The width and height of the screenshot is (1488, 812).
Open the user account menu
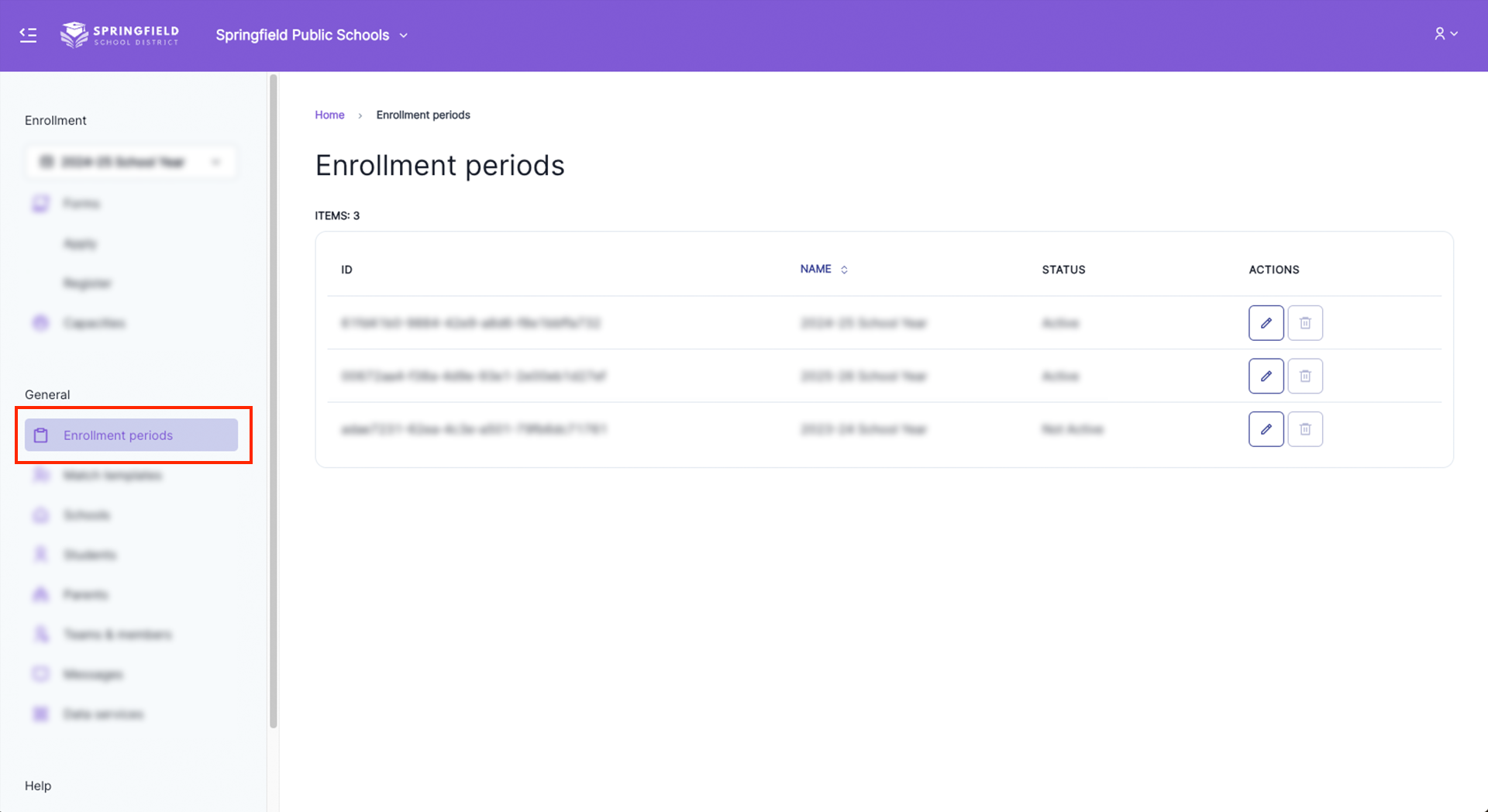coord(1445,34)
